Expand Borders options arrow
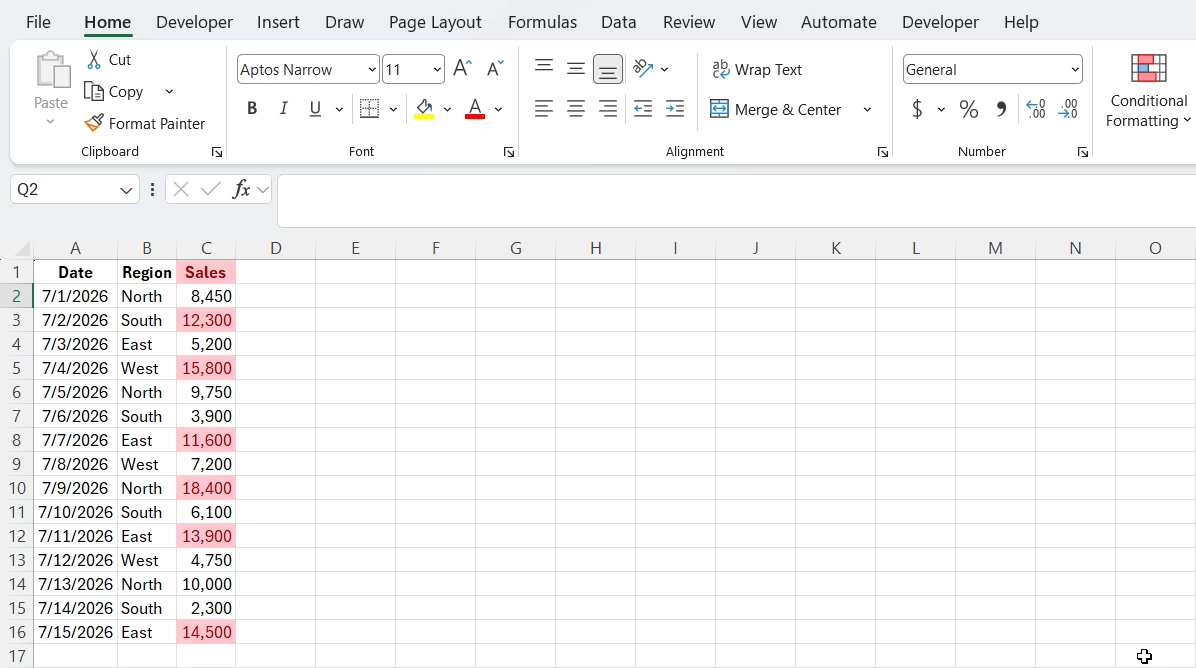The image size is (1196, 668). [393, 109]
